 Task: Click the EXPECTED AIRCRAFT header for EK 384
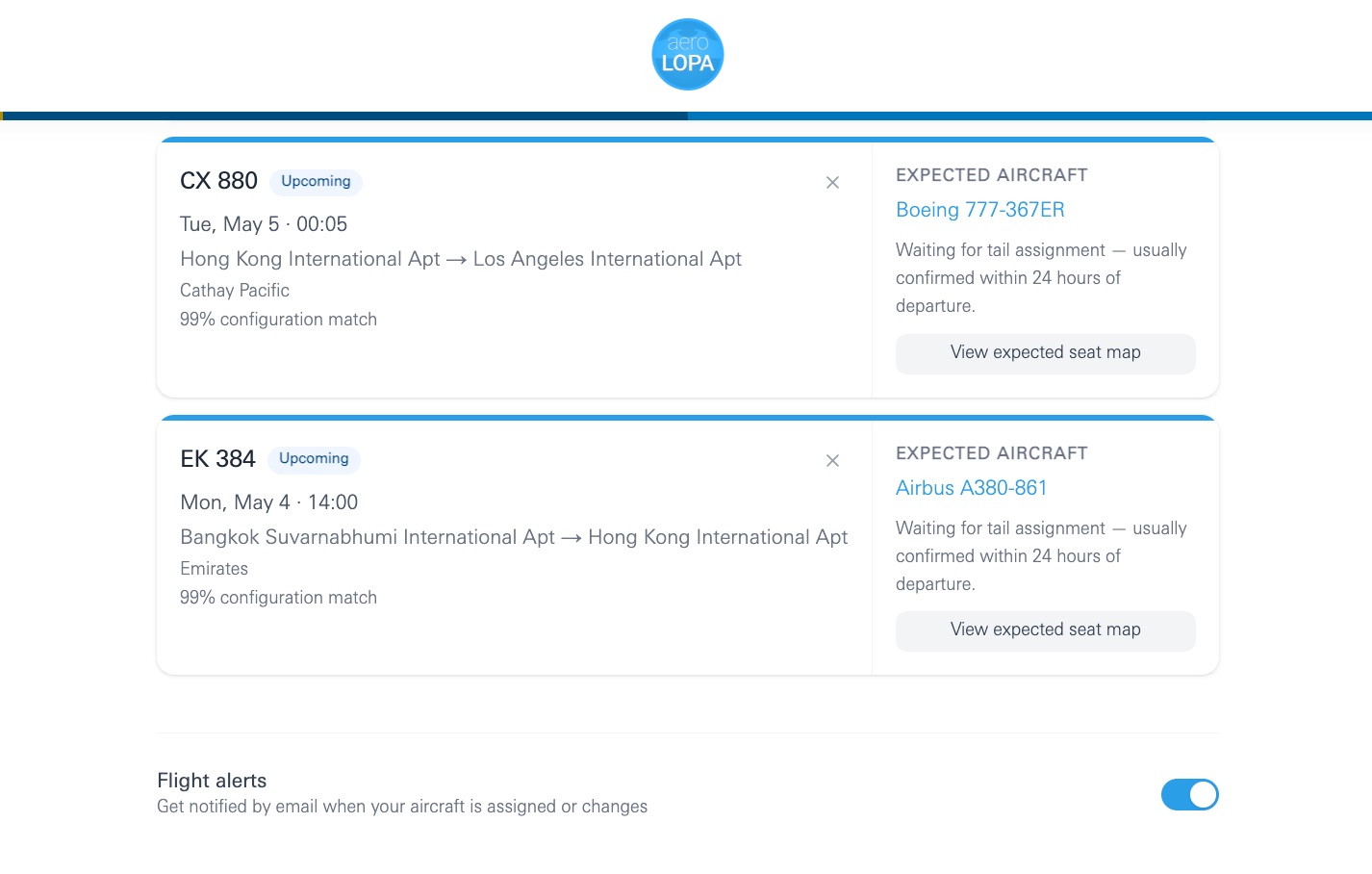(x=991, y=453)
